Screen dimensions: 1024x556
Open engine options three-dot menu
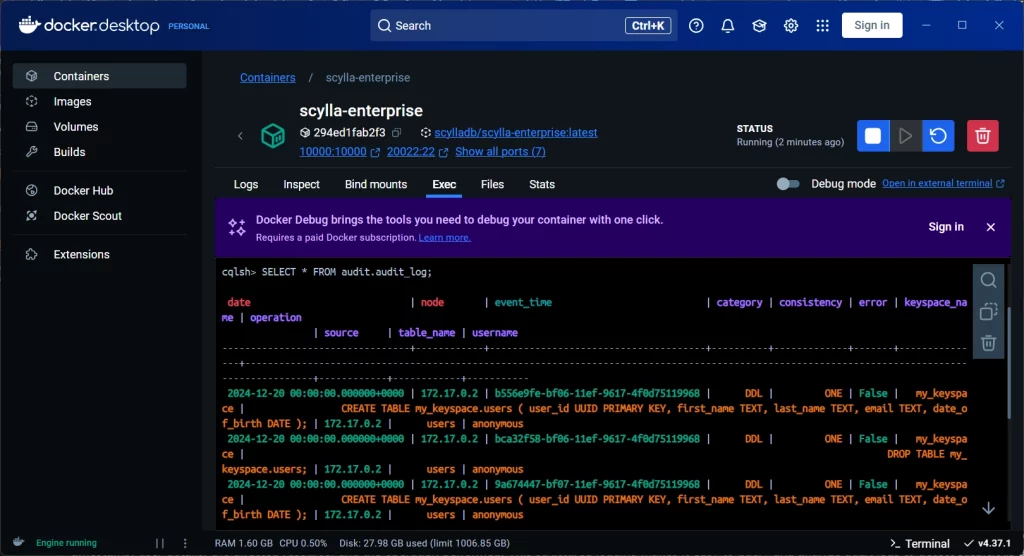pyautogui.click(x=185, y=543)
